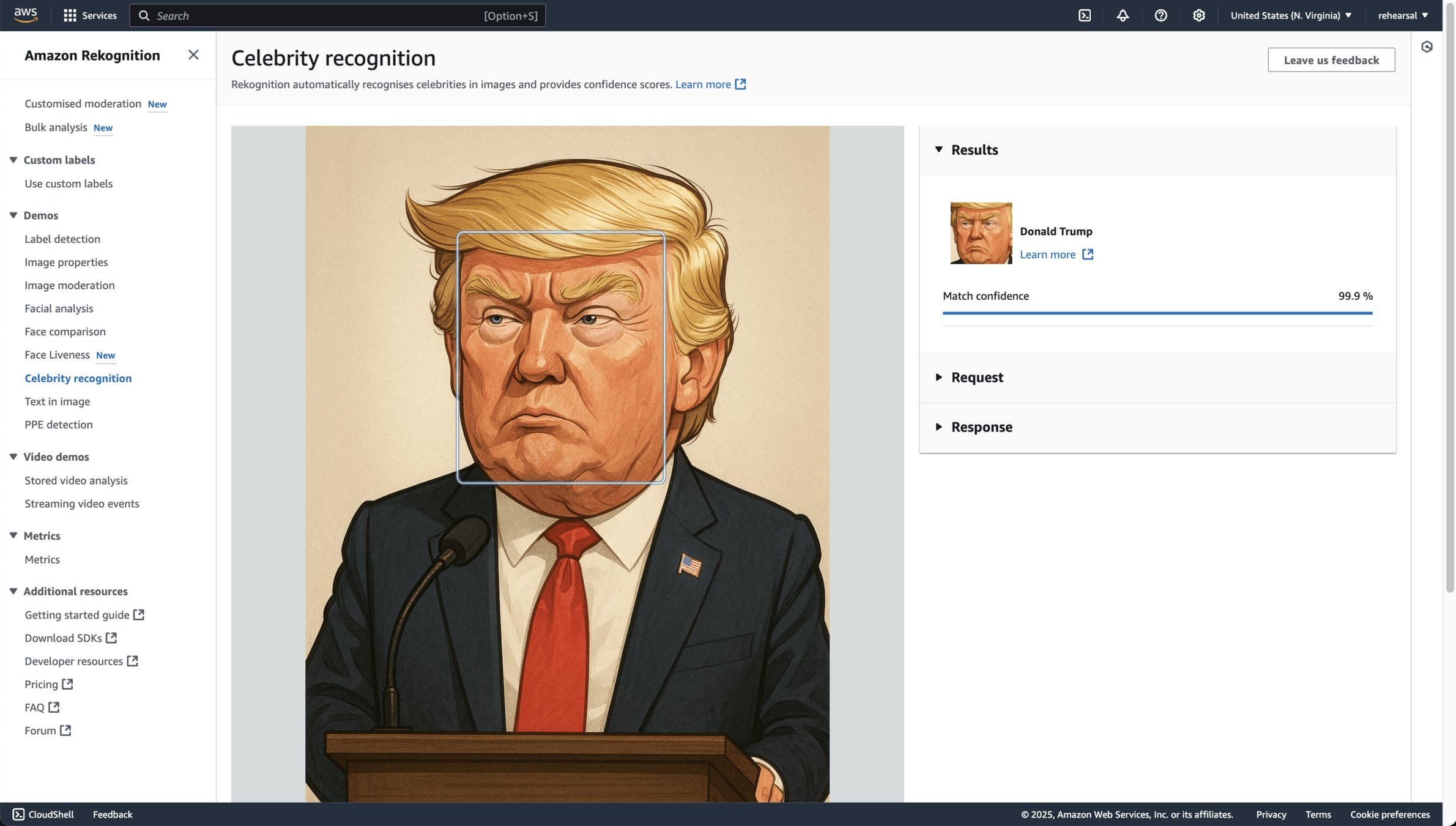Open the CloudShell icon in top bar
The height and width of the screenshot is (826, 1456).
(1085, 16)
